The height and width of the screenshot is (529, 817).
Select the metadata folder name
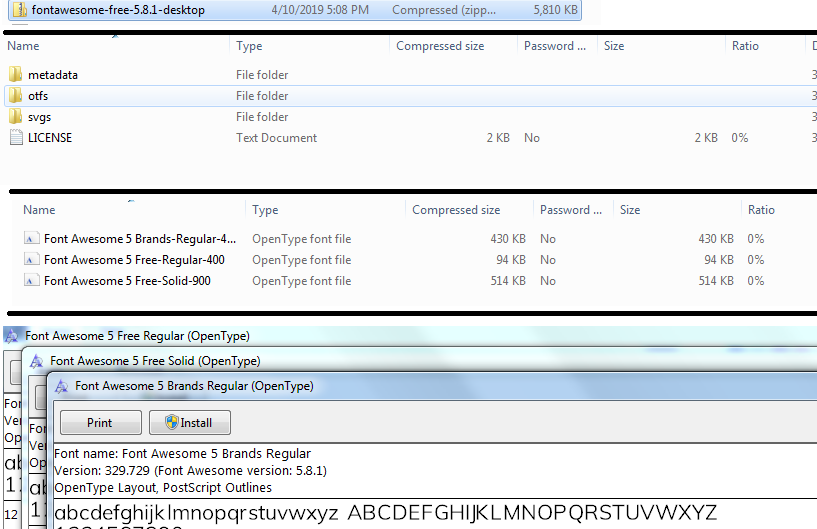[x=53, y=75]
